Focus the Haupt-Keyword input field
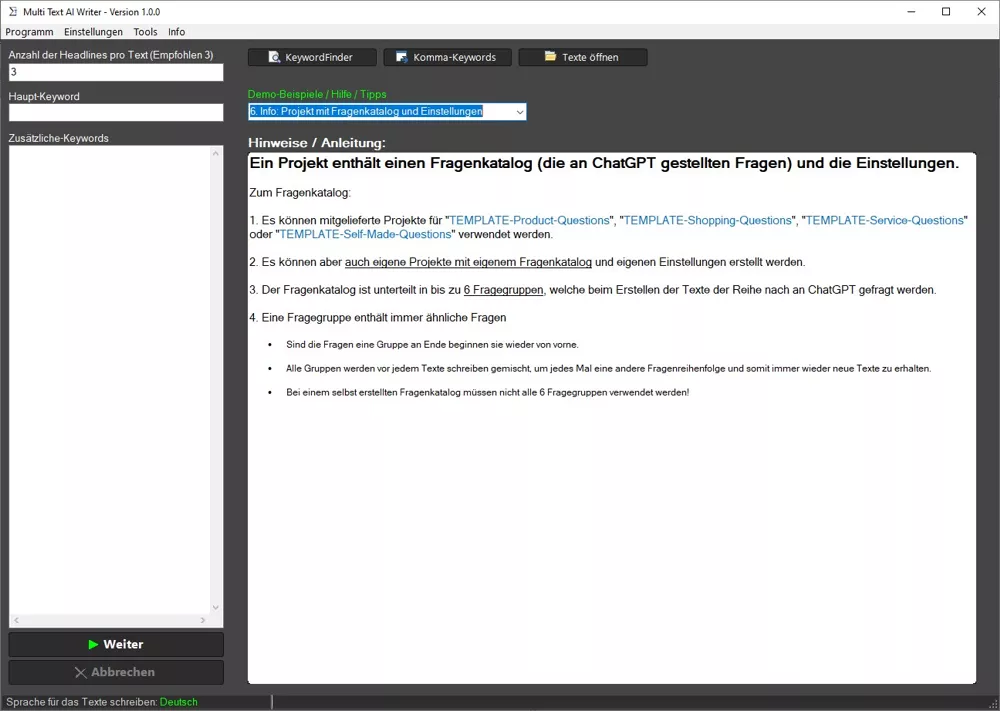 pos(116,112)
